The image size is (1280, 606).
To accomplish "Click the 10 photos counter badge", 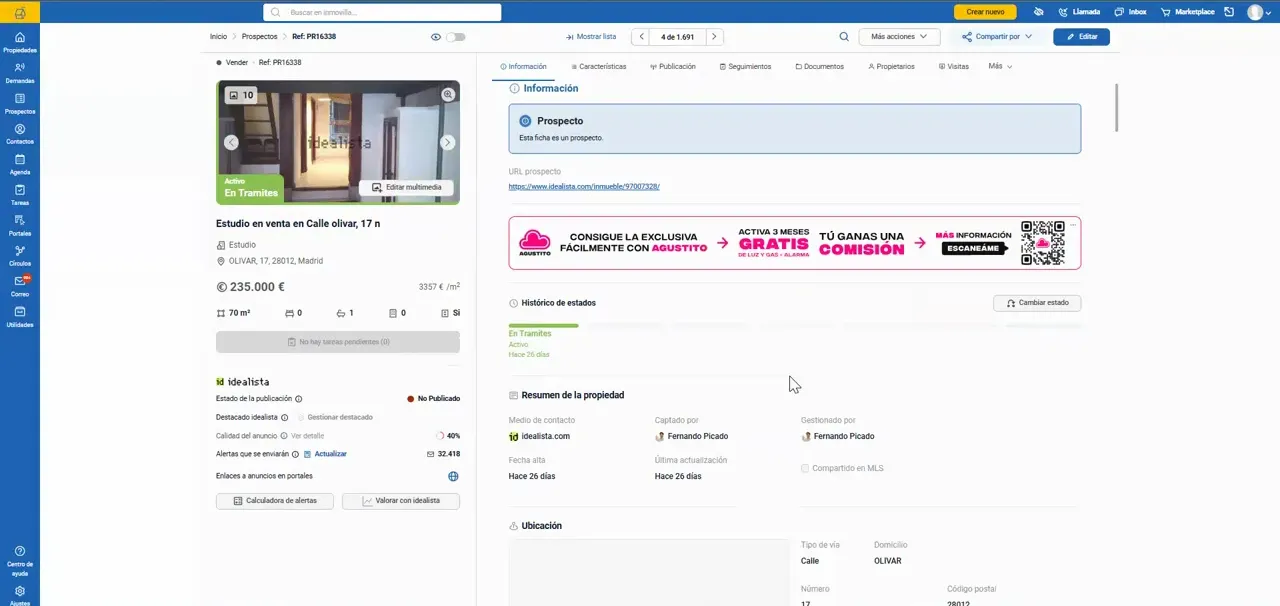I will point(241,95).
